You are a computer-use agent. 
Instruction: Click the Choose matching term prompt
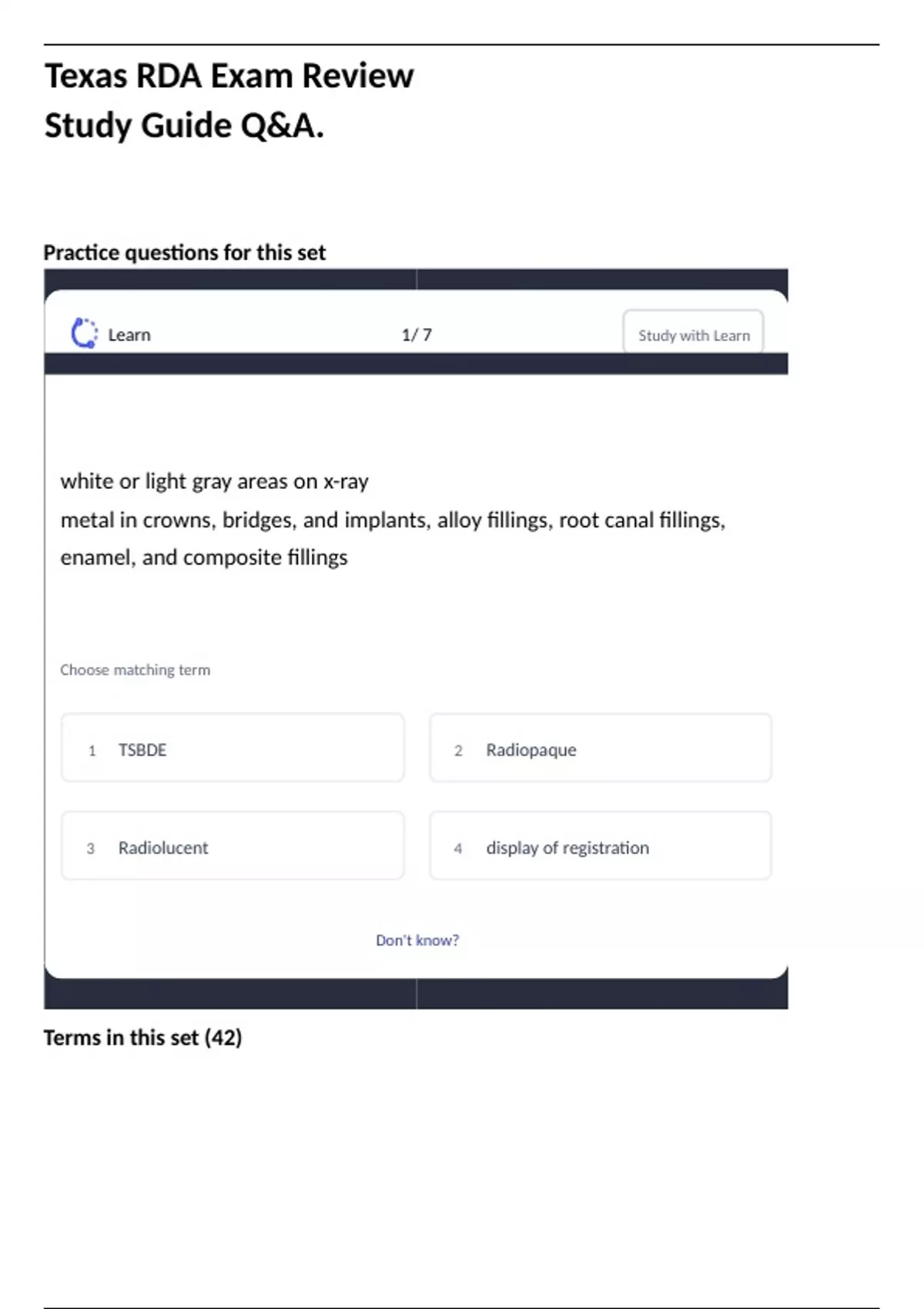pyautogui.click(x=136, y=670)
